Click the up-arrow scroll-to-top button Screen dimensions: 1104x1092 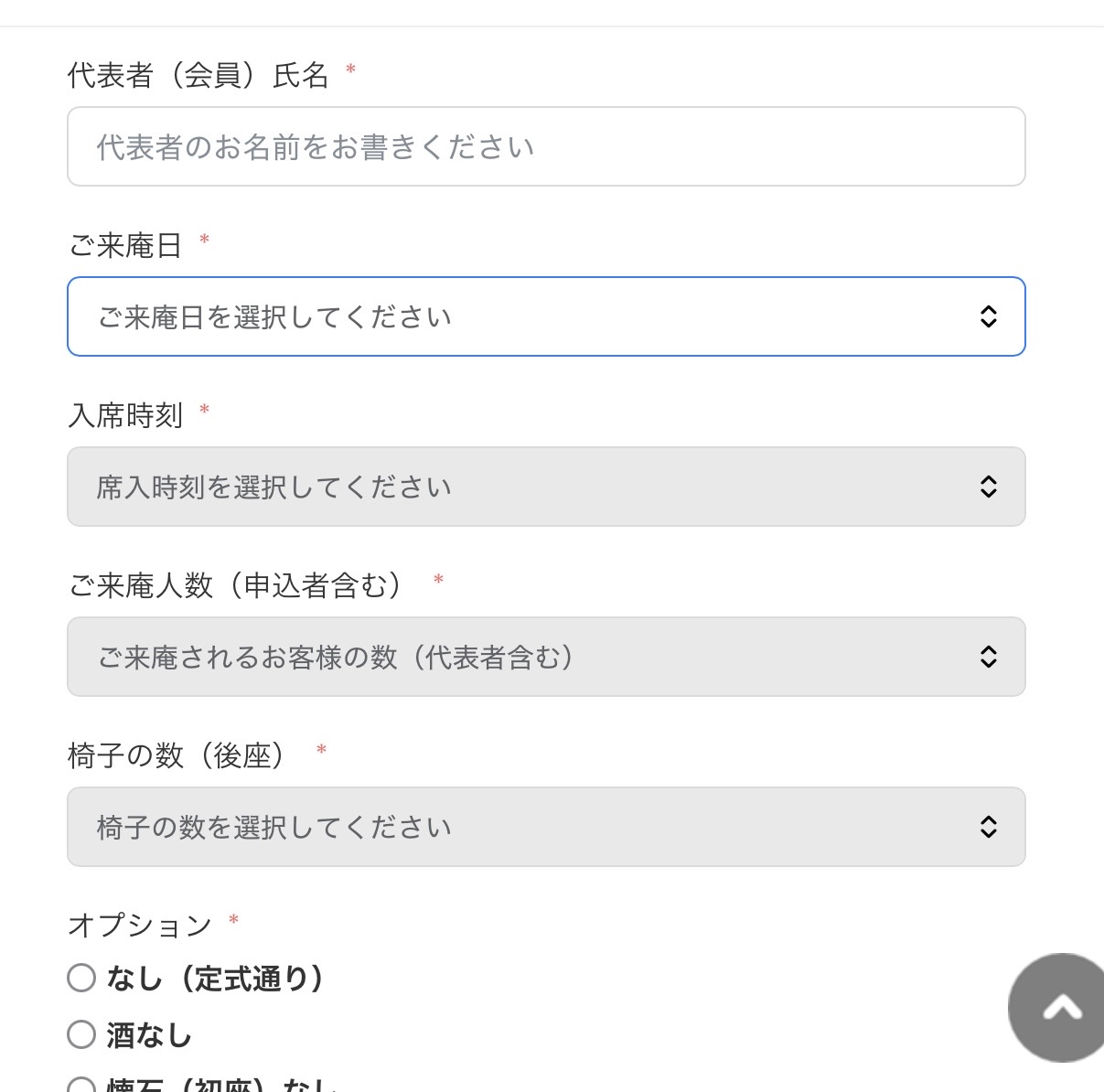1061,1008
